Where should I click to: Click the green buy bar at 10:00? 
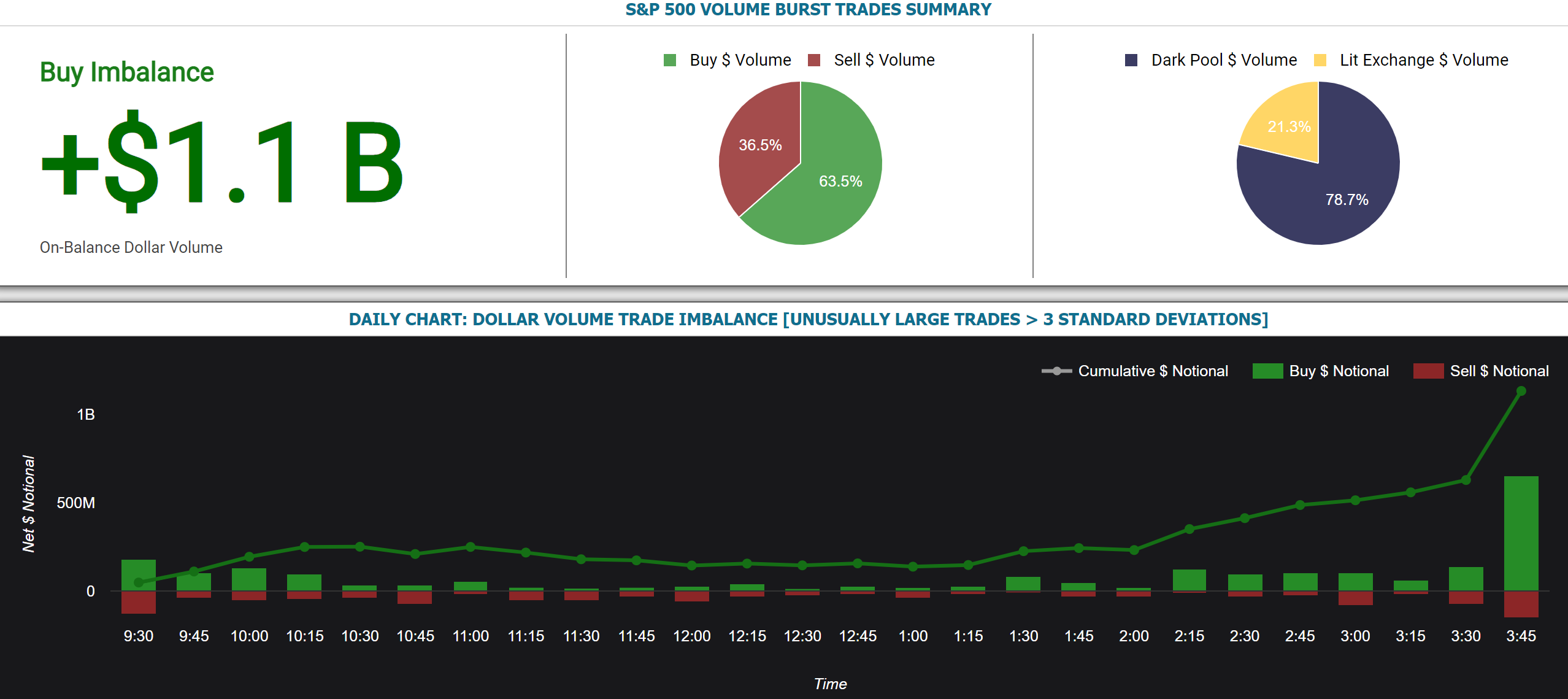(249, 579)
